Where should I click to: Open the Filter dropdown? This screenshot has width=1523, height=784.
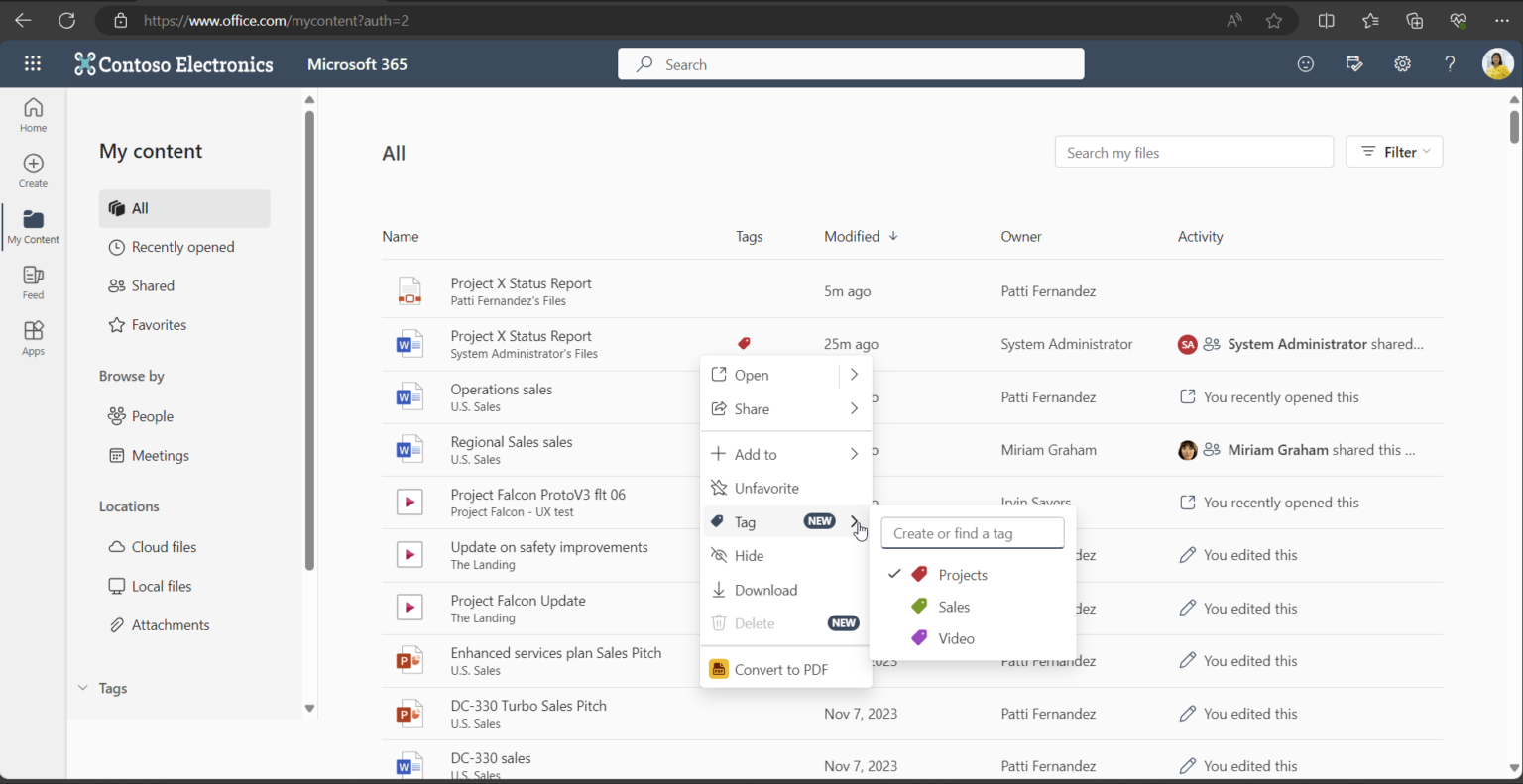tap(1394, 151)
